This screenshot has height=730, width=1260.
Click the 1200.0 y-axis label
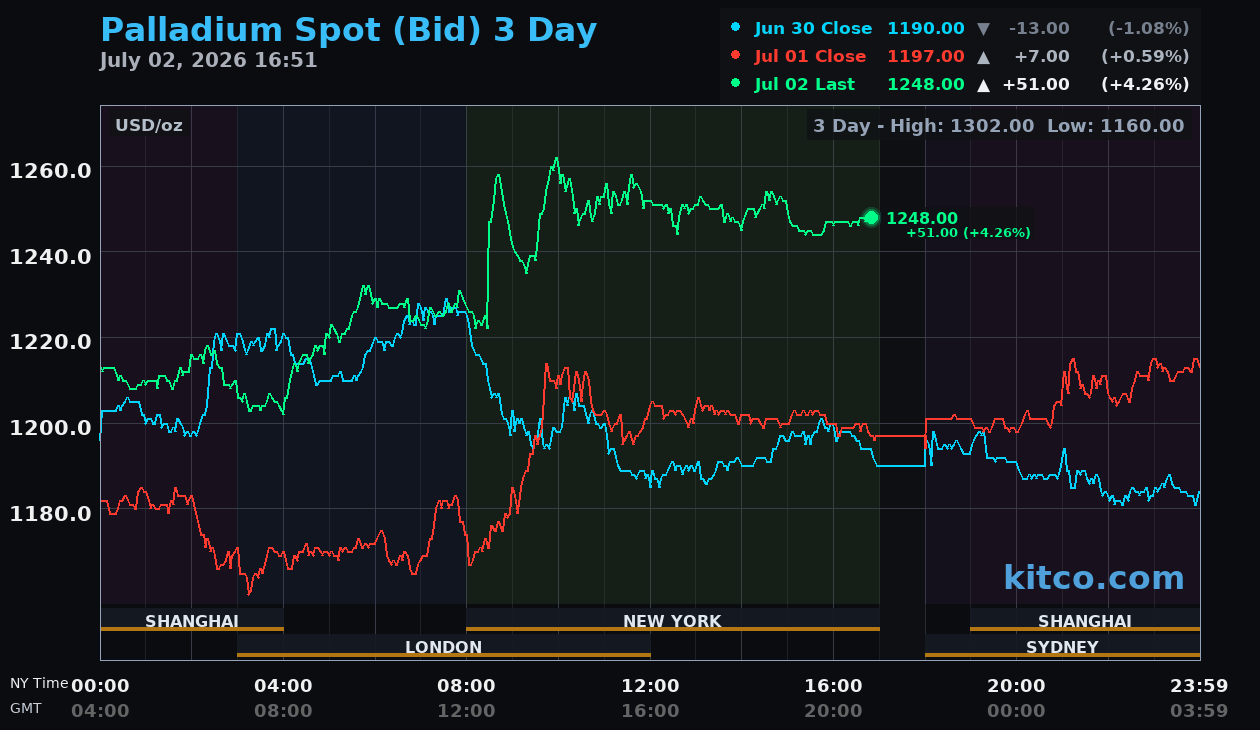point(51,428)
